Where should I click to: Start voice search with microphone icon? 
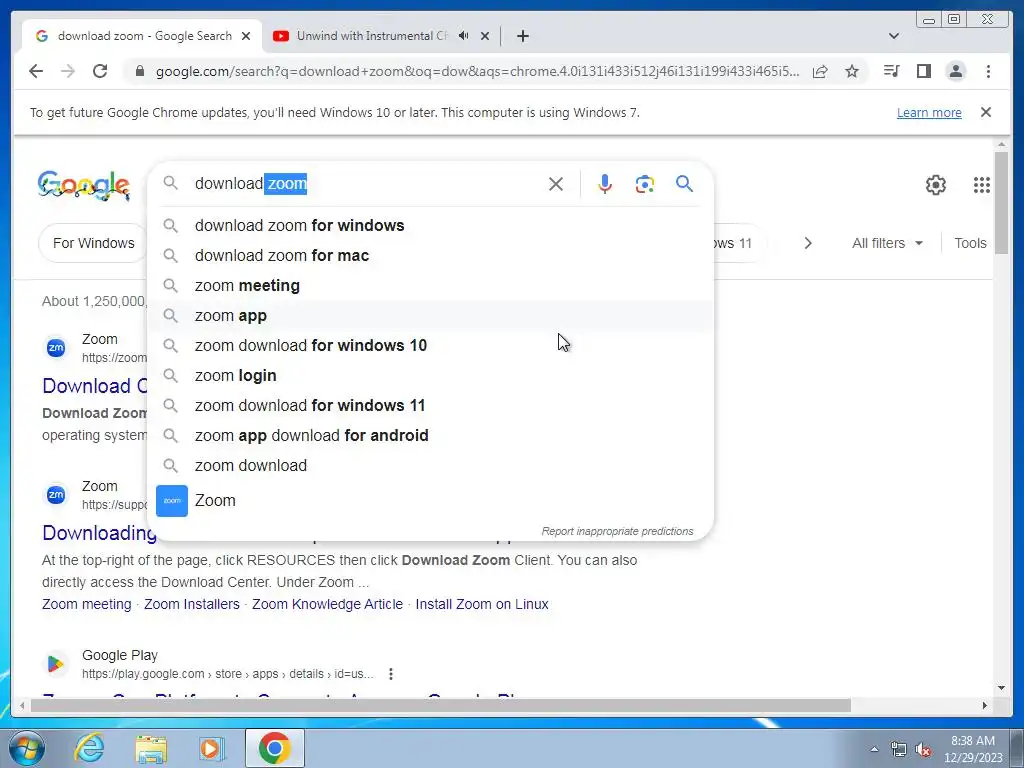click(605, 184)
